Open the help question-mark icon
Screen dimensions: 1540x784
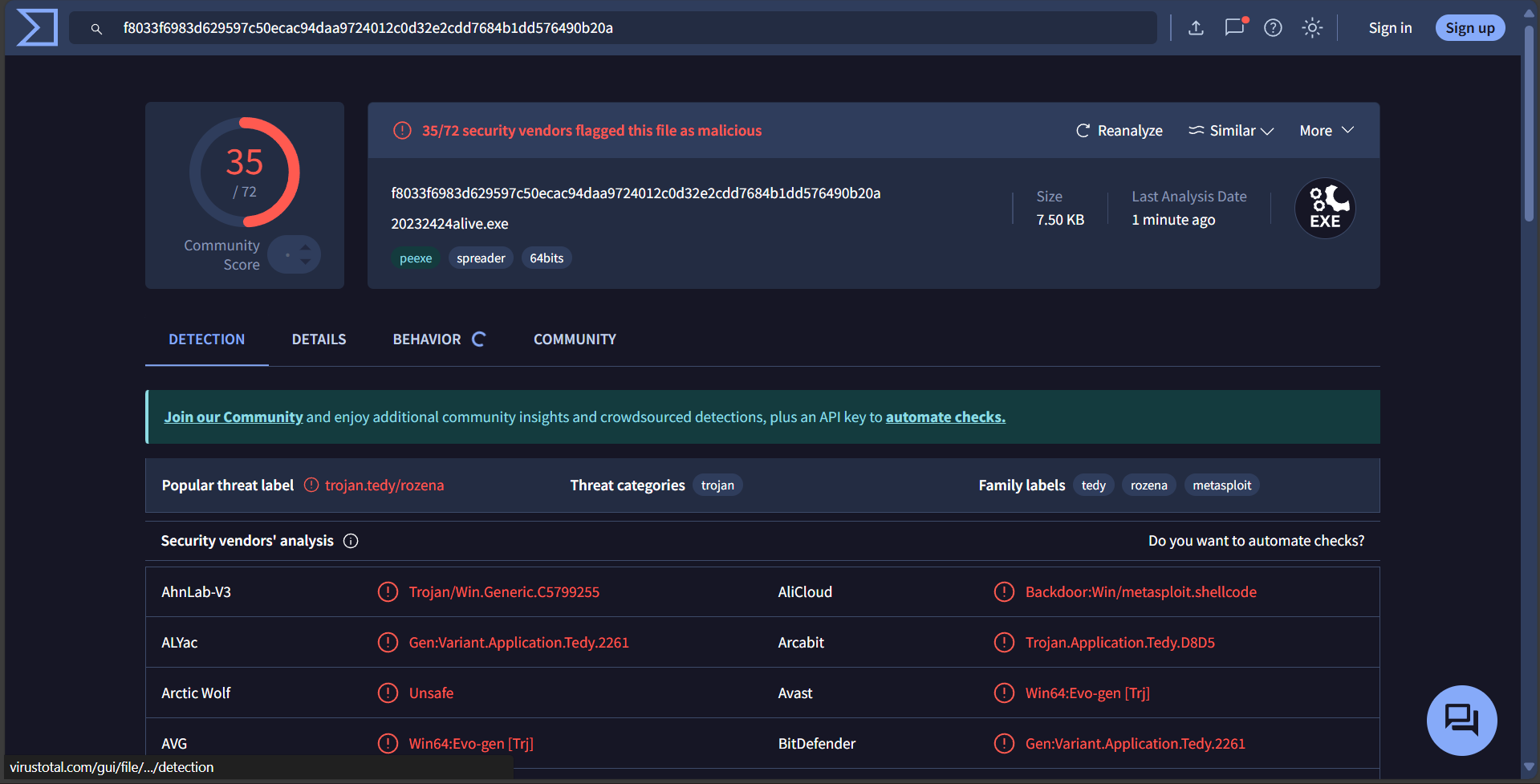[x=1273, y=28]
